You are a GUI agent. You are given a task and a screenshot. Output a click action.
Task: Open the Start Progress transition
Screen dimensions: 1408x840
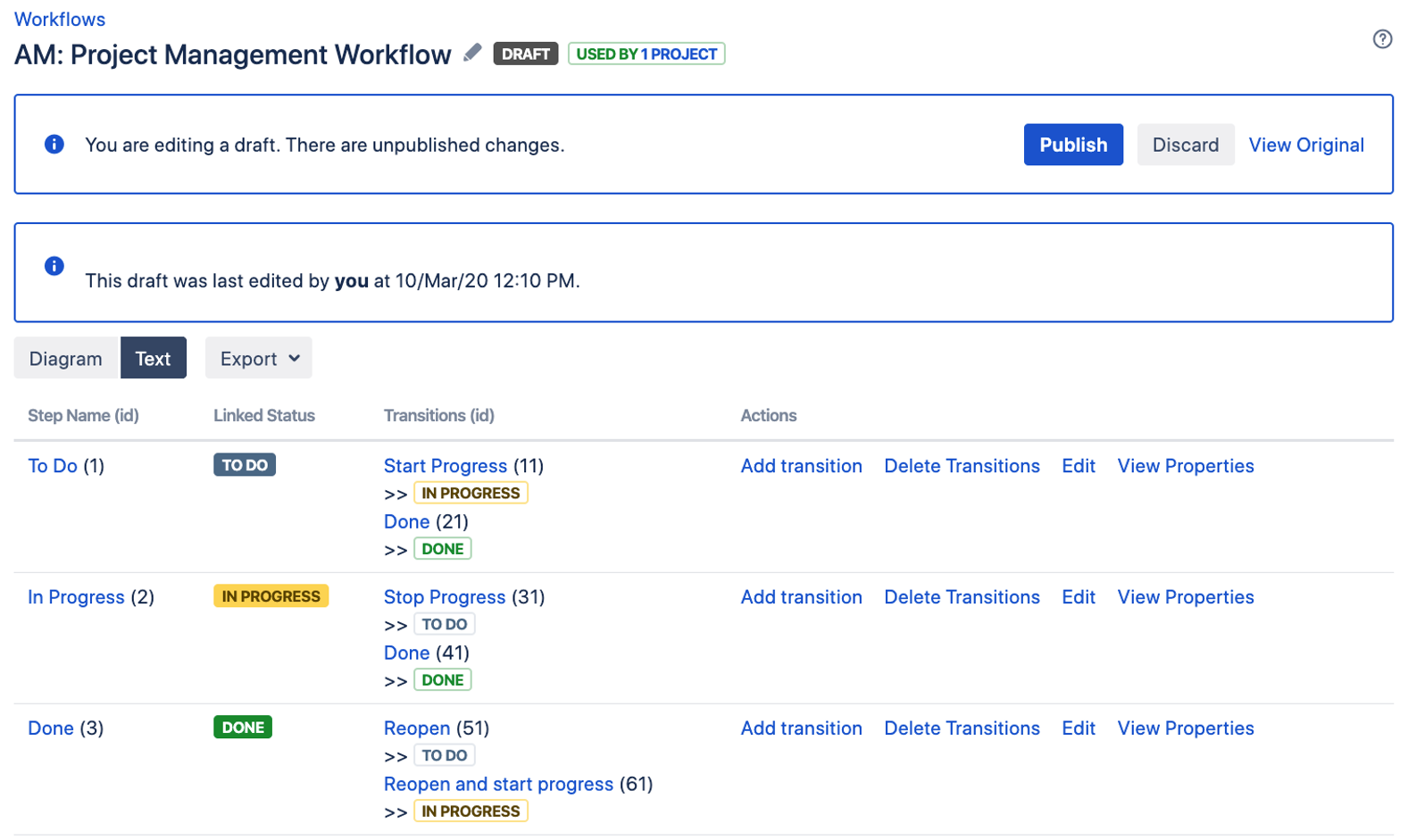point(445,466)
